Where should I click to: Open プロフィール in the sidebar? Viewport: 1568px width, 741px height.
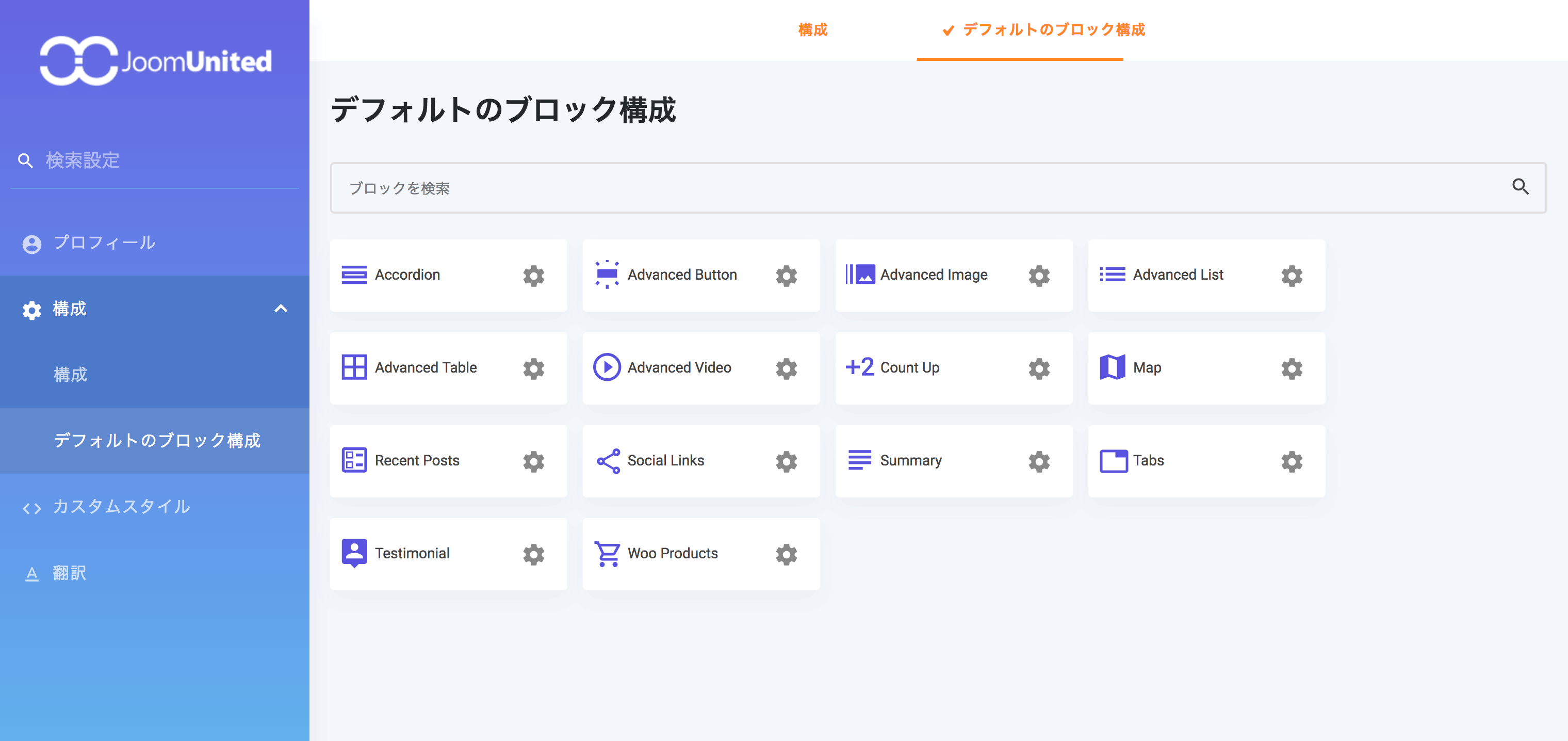coord(155,243)
